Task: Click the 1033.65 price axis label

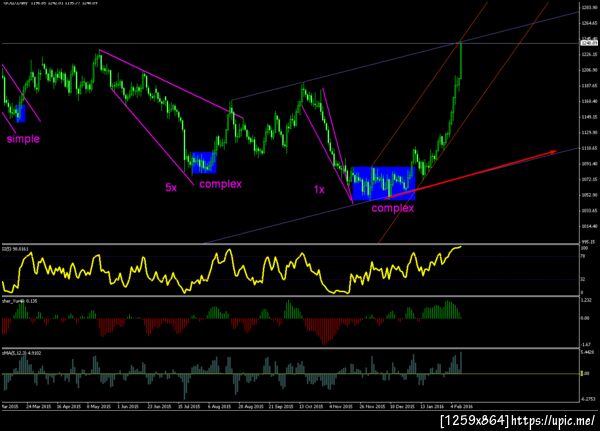Action: click(x=589, y=211)
